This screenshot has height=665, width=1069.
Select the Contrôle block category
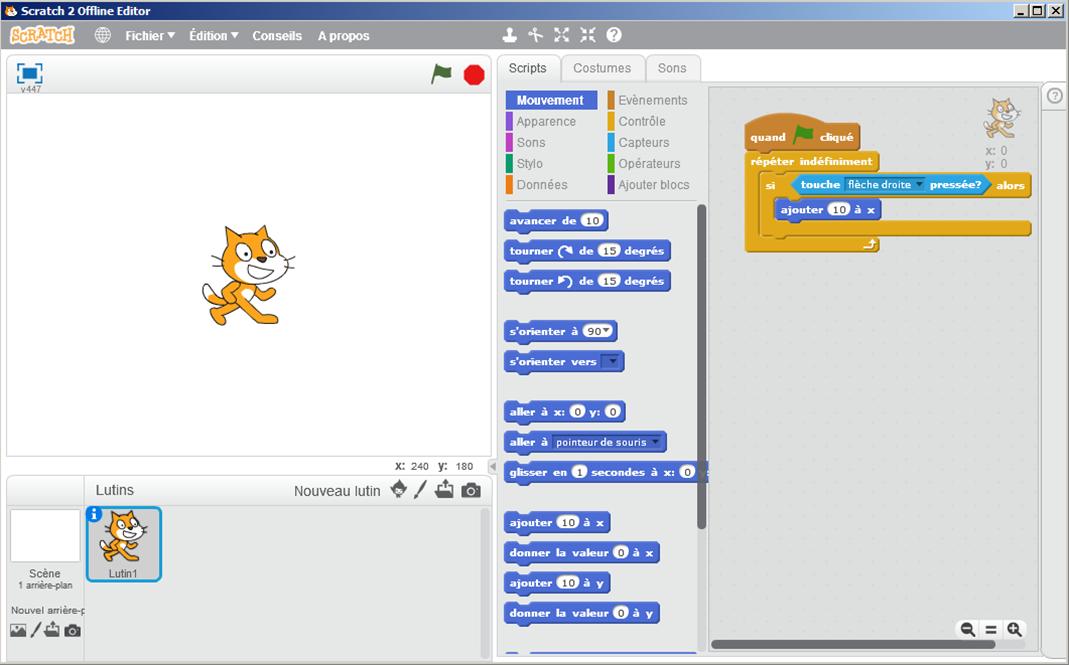(641, 121)
